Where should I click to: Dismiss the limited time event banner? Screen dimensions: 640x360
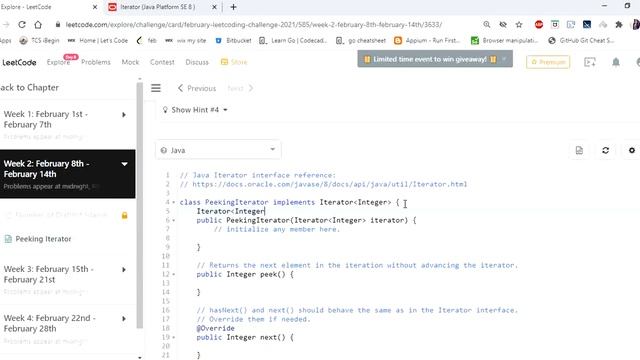tap(504, 59)
